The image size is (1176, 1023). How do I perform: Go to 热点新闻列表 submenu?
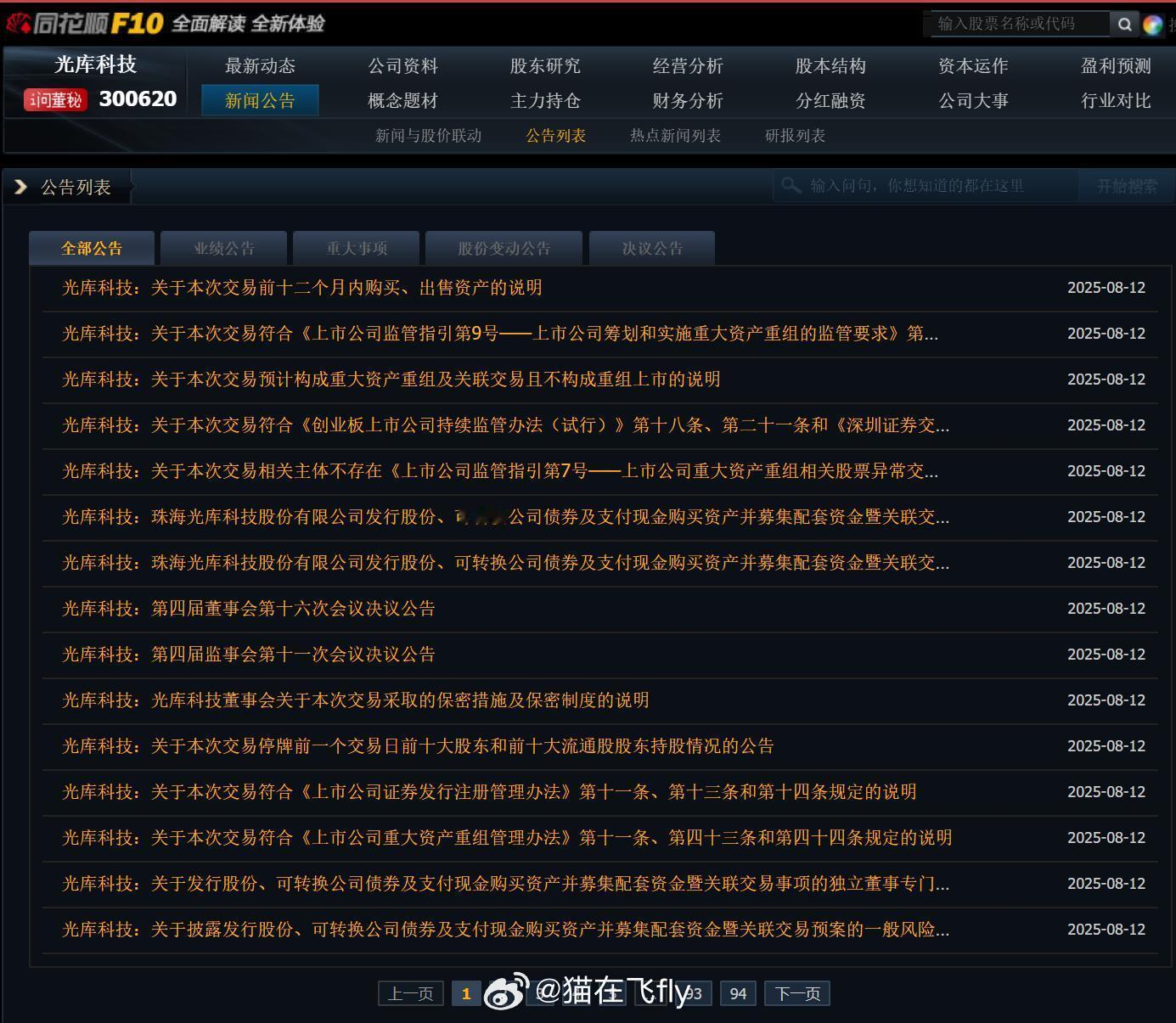pyautogui.click(x=675, y=136)
